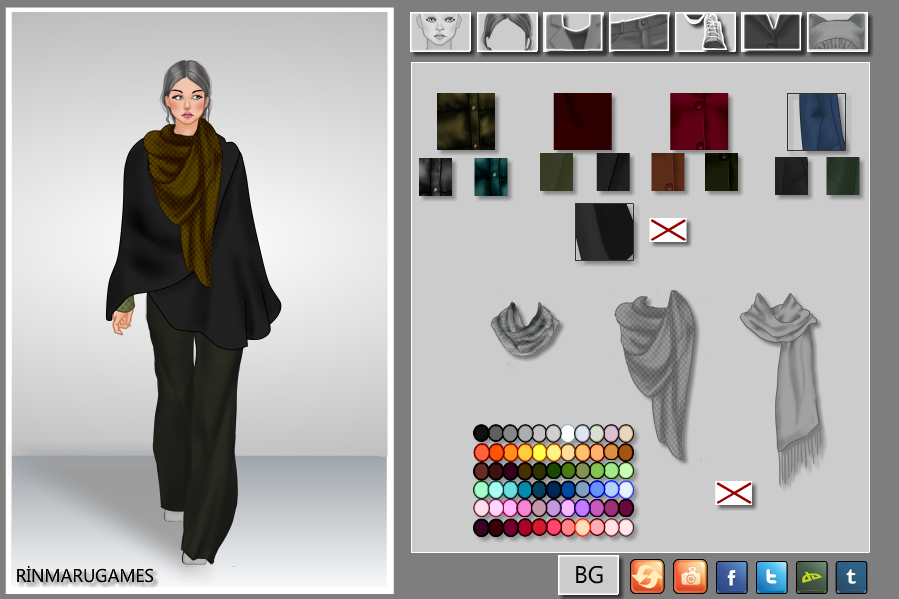Select the crimson buttoned coat
The height and width of the screenshot is (599, 899).
click(x=699, y=122)
